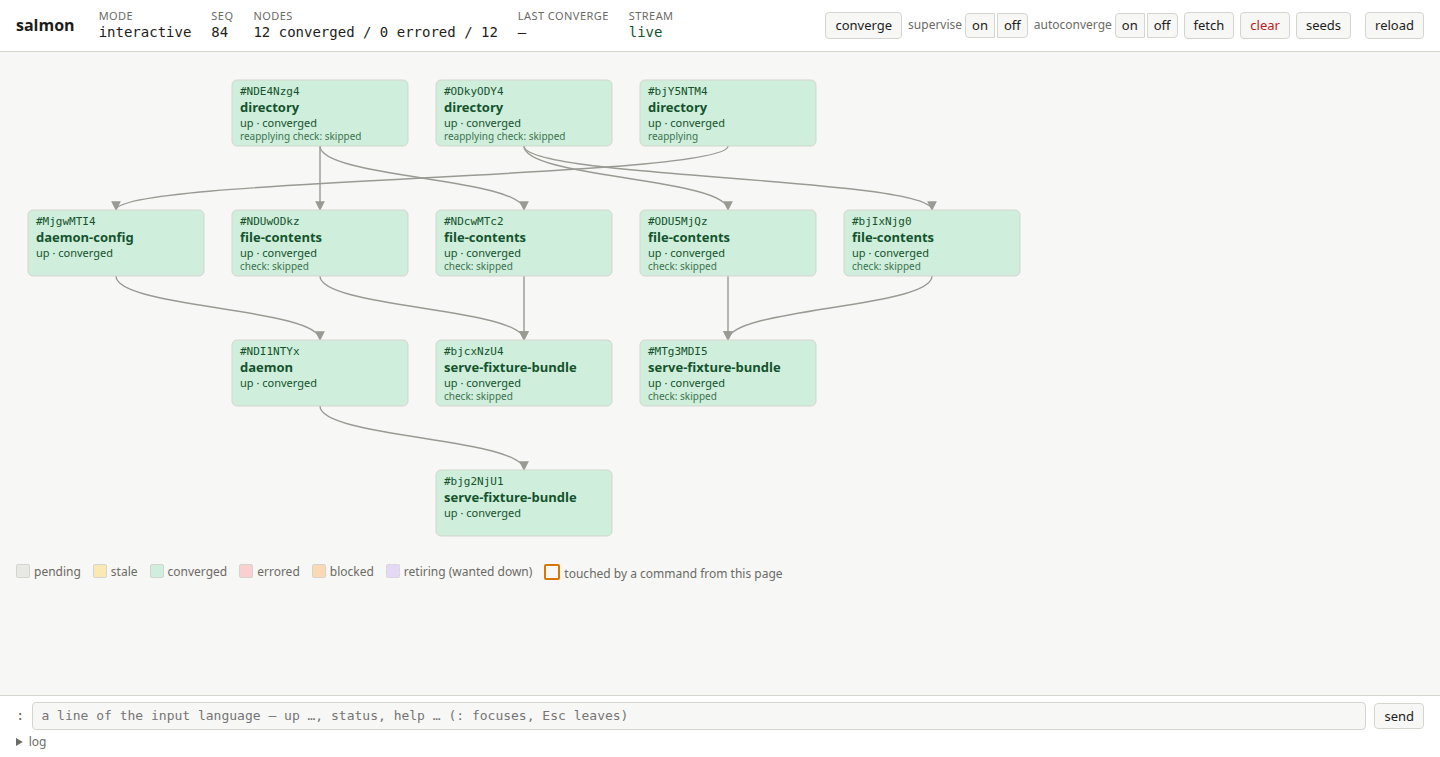
Task: Click the red clear button
Action: click(x=1265, y=25)
